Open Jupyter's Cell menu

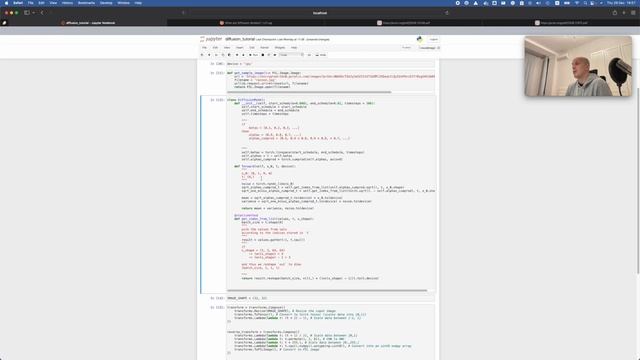[x=252, y=48]
